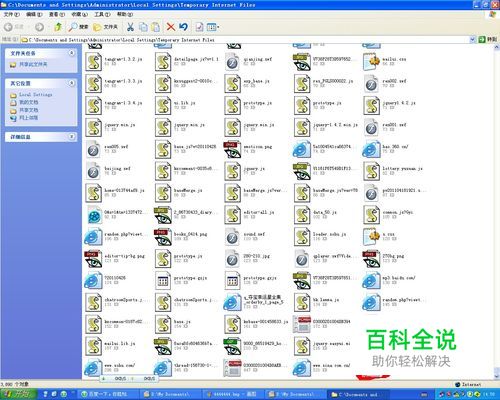500x400 pixels.
Task: Click the blue Undo arrow icon
Action: click(x=183, y=27)
